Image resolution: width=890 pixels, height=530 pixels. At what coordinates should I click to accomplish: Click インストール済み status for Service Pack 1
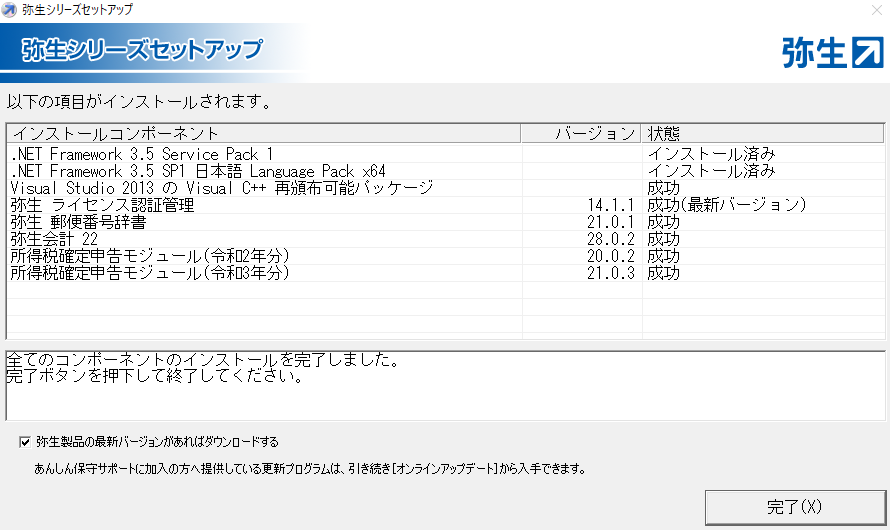click(x=711, y=154)
